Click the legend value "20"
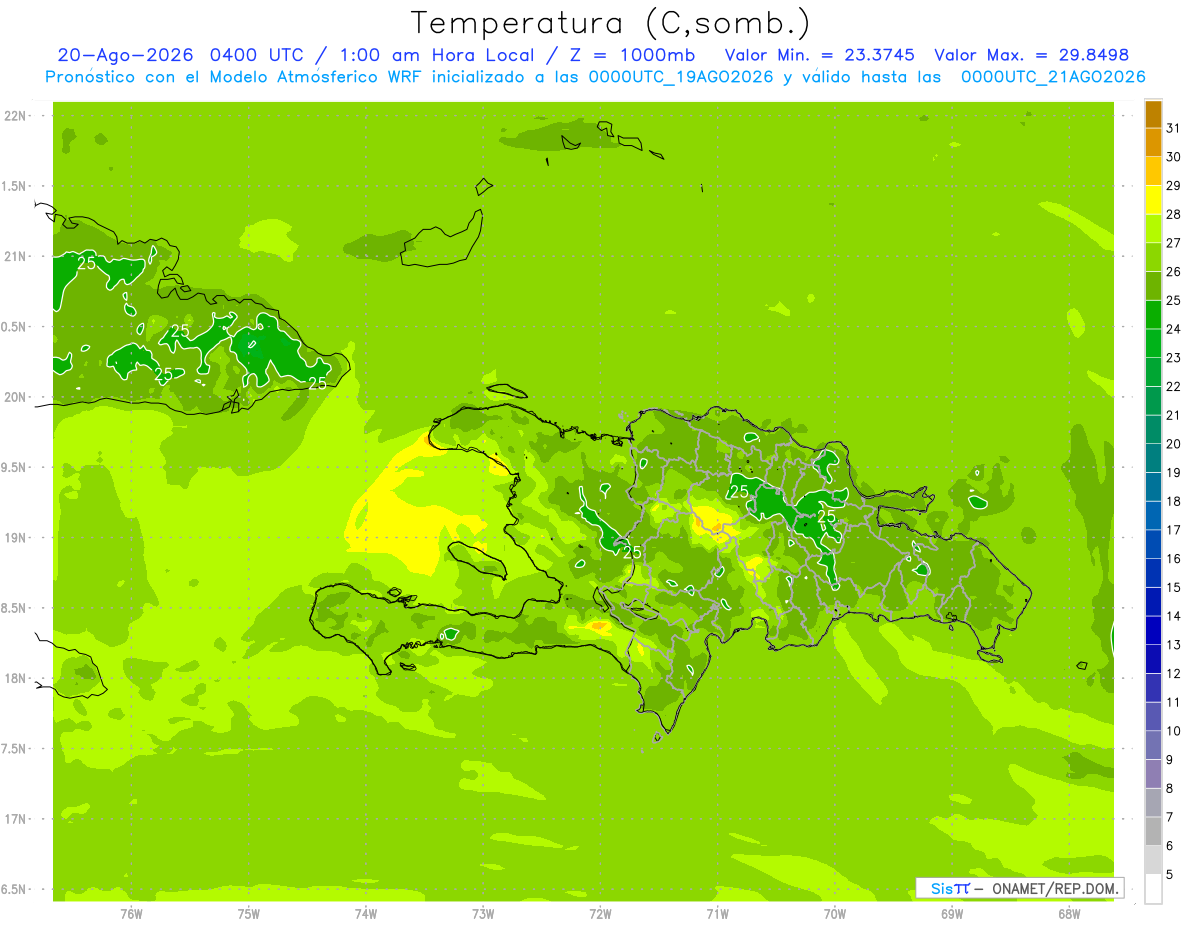The image size is (1200, 927). [x=1174, y=444]
